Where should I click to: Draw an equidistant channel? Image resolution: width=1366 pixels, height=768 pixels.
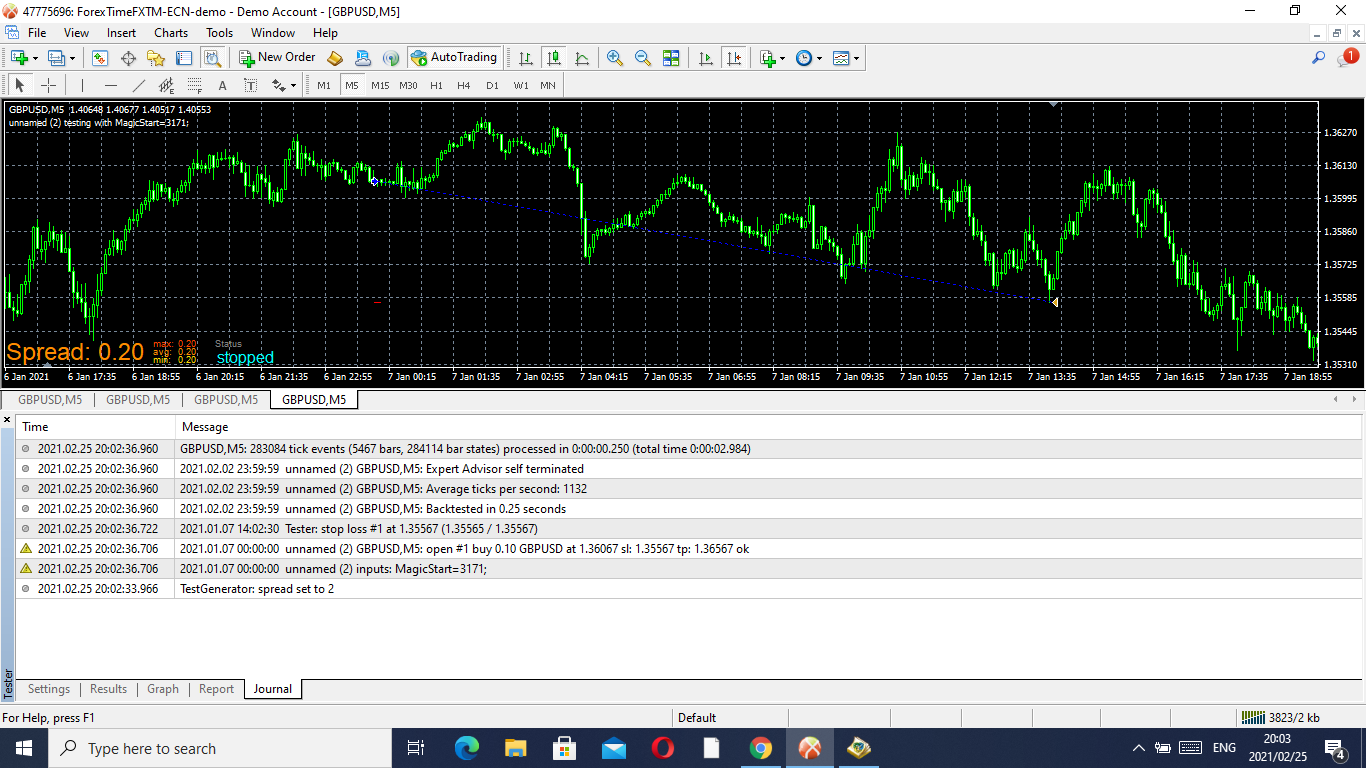(167, 85)
